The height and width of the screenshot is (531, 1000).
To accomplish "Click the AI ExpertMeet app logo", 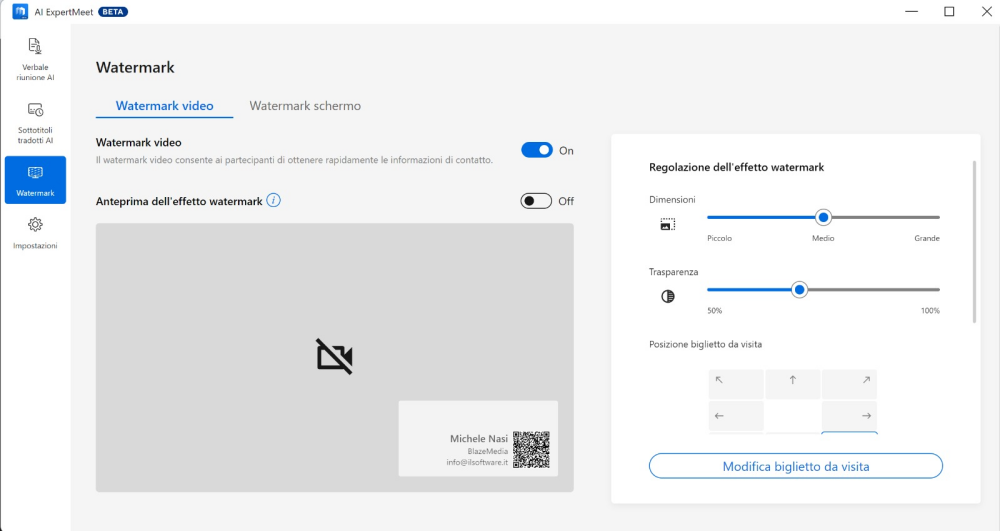I will (20, 11).
